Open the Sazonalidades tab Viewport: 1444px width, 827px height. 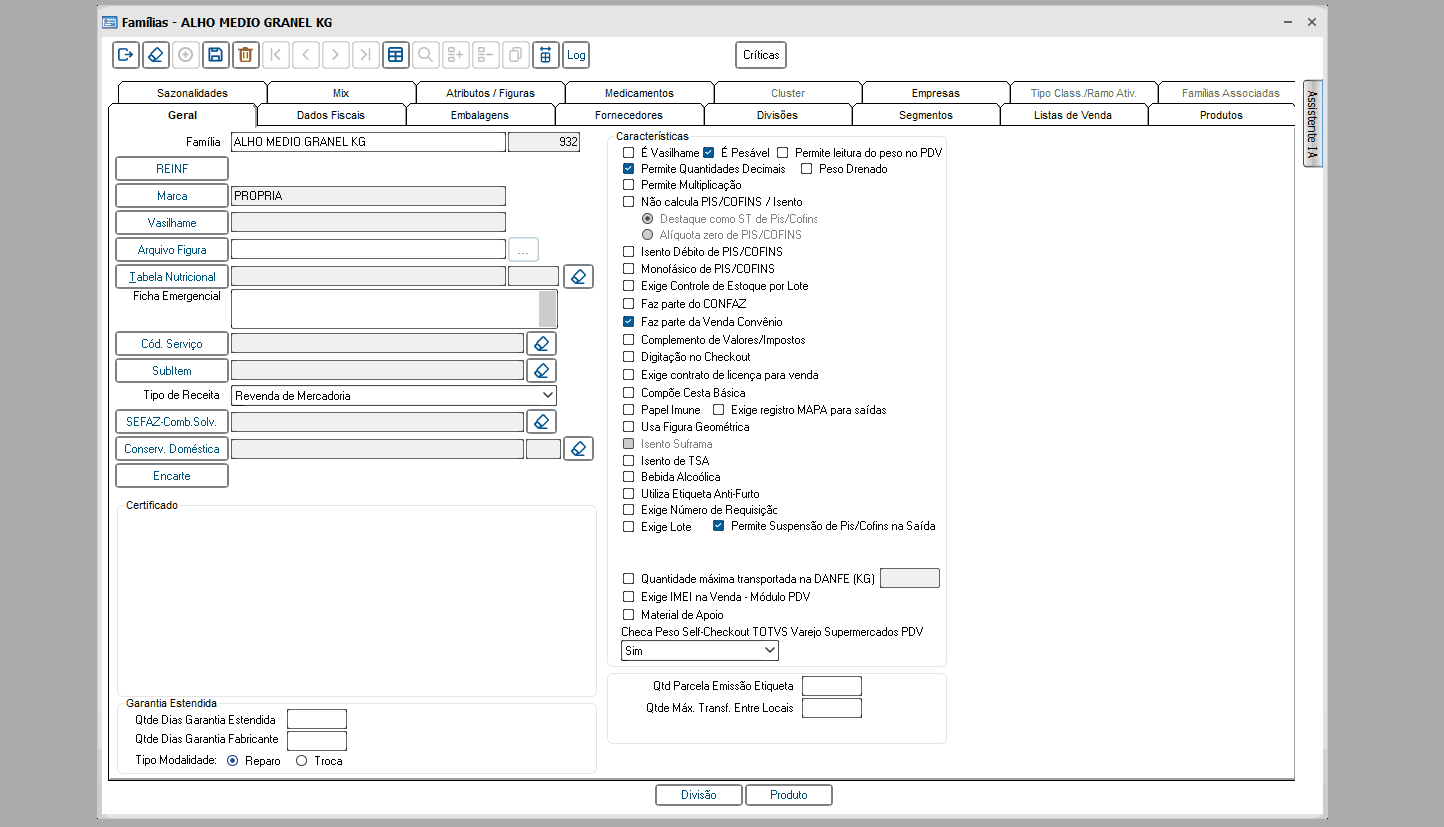pos(192,93)
